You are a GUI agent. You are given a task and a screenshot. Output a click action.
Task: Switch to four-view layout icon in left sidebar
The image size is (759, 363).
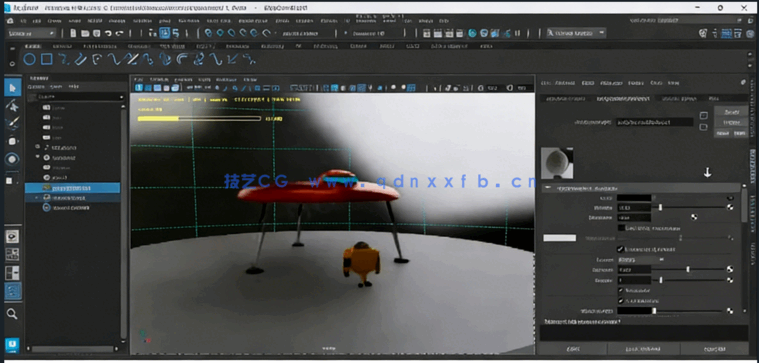pos(12,255)
